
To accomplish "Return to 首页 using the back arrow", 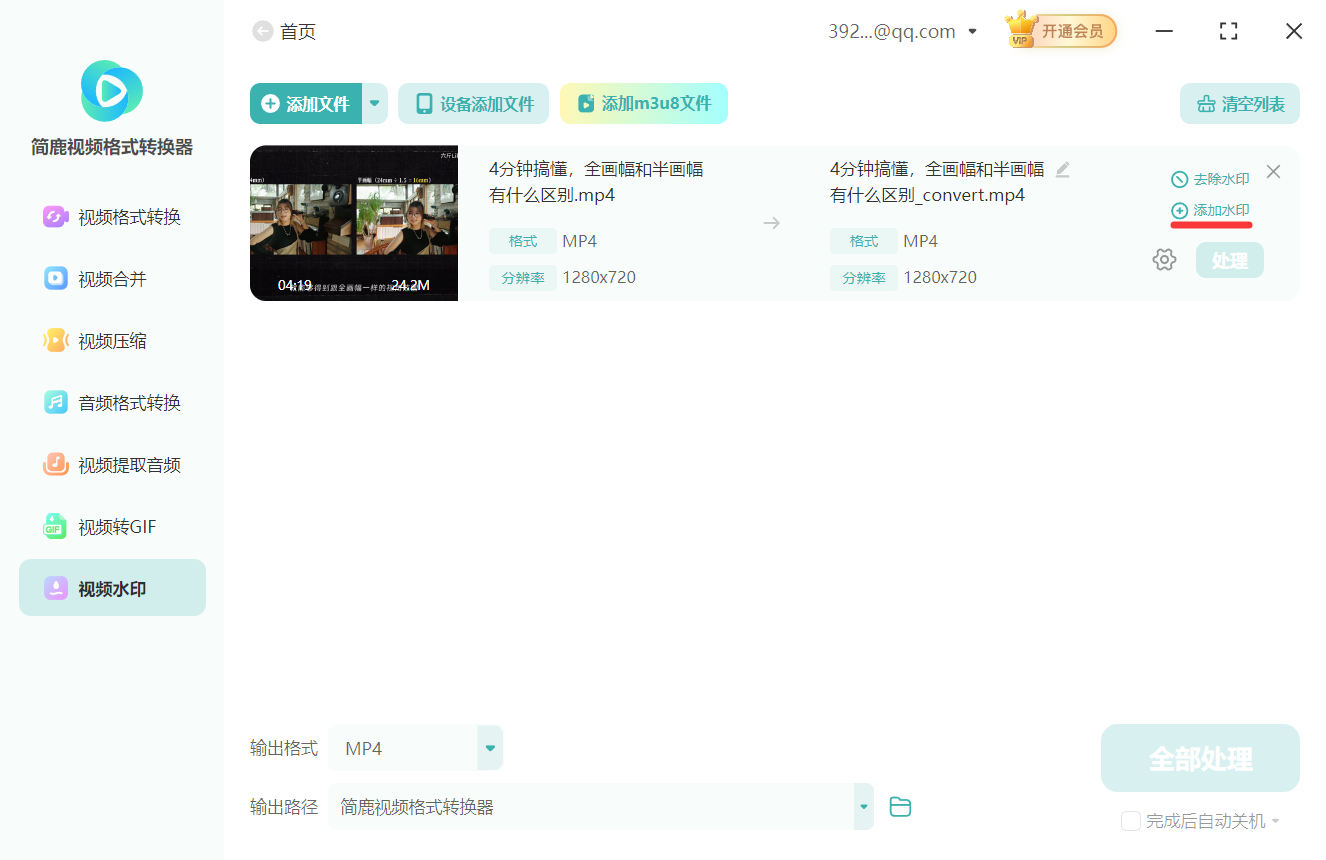I will [x=262, y=31].
